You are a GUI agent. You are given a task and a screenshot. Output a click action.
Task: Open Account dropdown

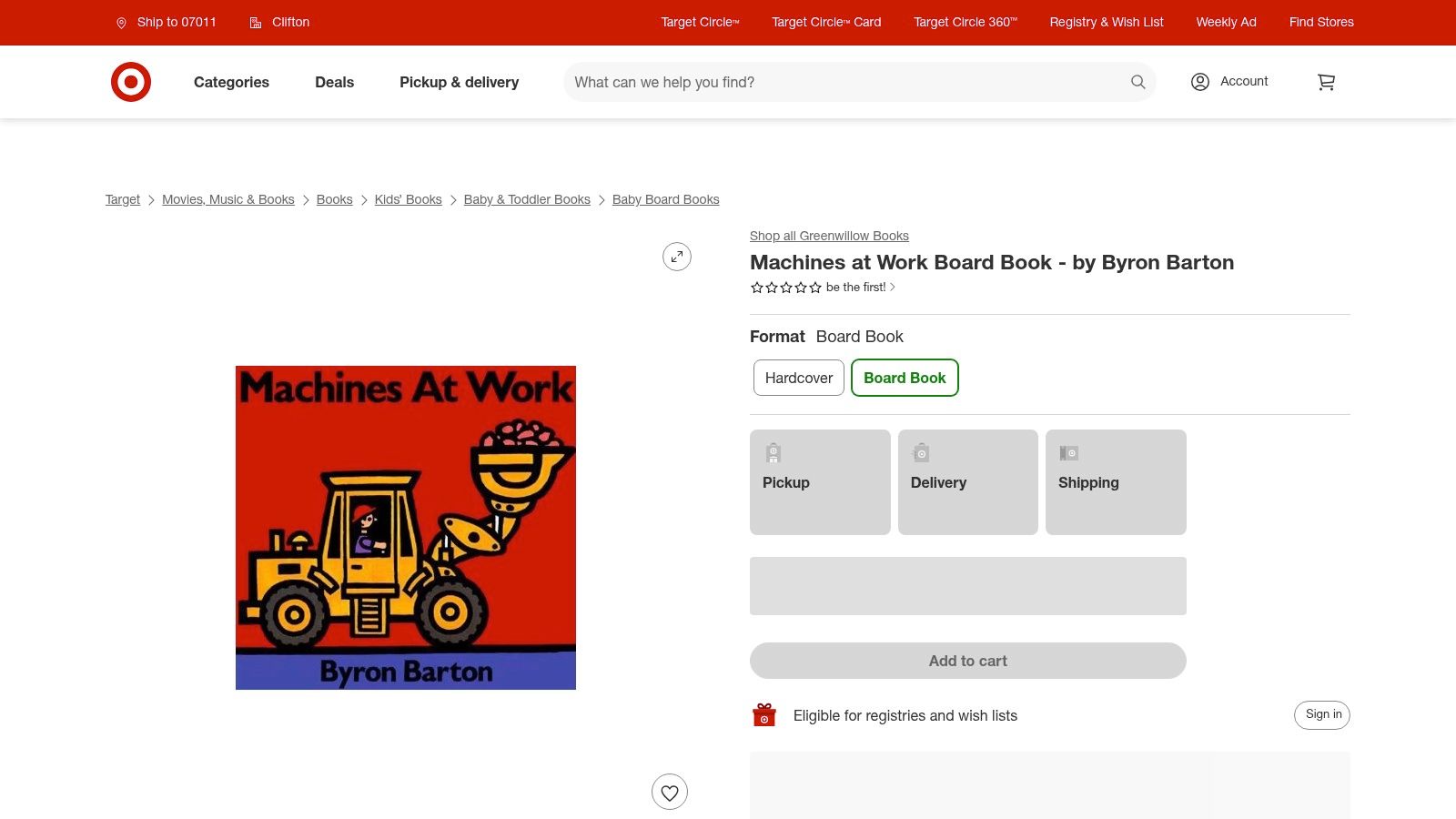(1229, 82)
